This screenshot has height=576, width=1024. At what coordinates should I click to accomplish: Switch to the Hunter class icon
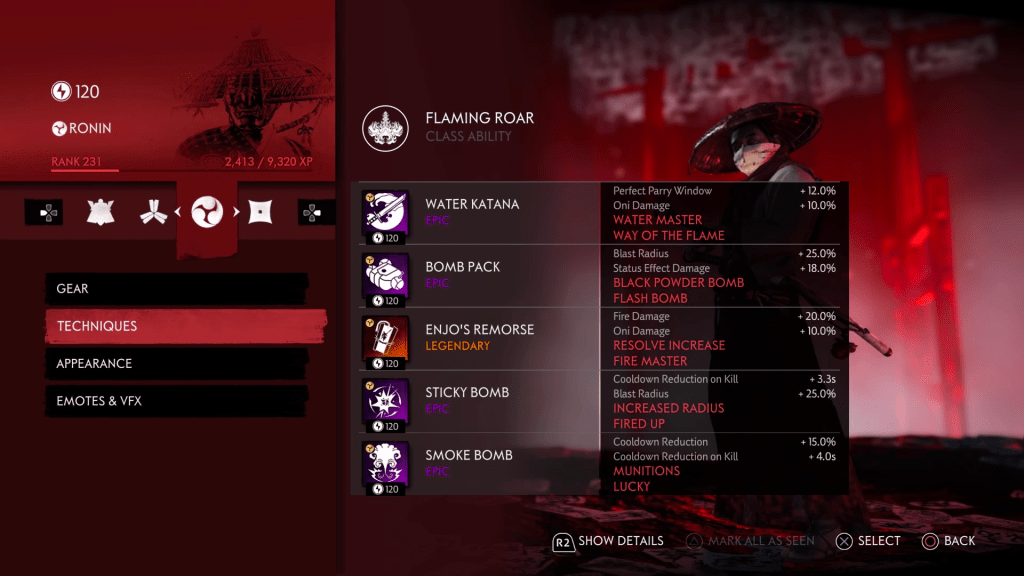153,212
